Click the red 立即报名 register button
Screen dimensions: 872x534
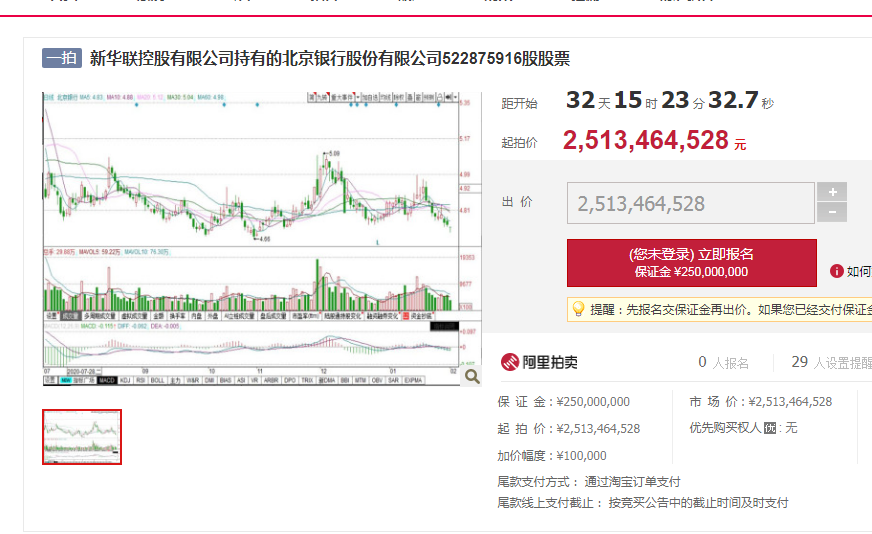691,263
